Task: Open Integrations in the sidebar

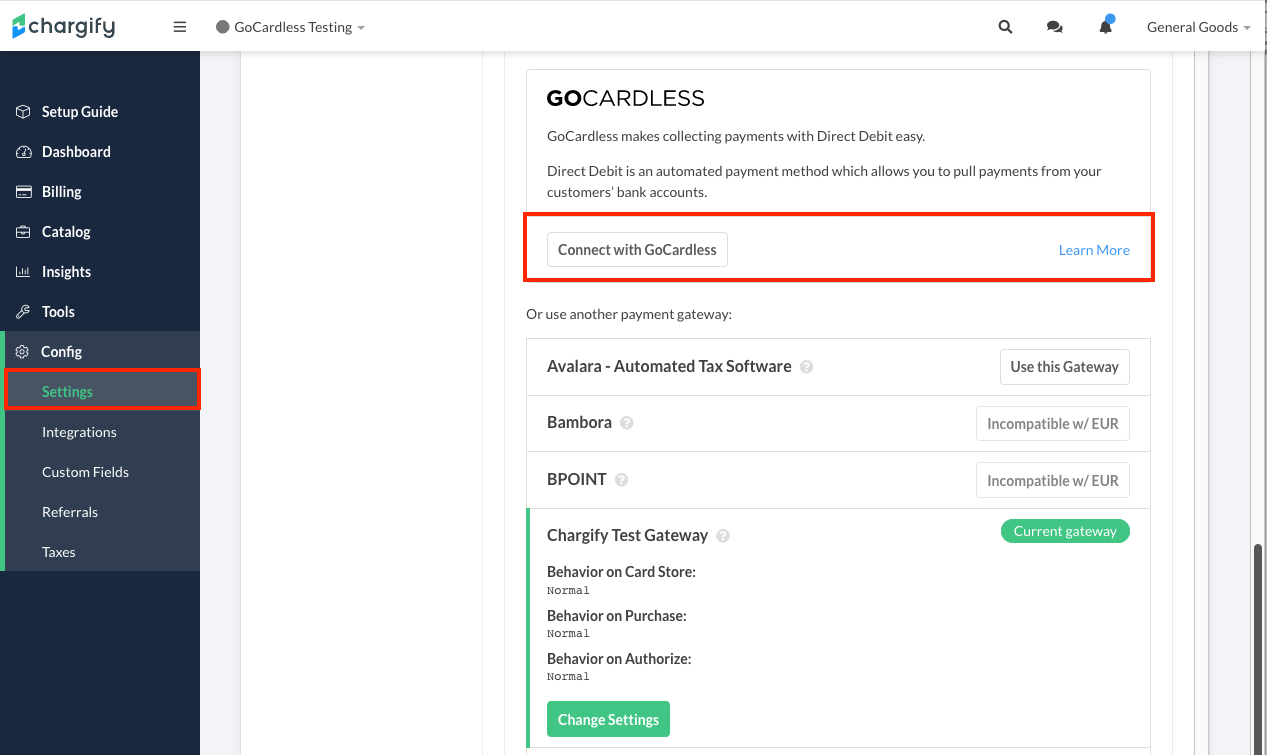Action: [x=79, y=432]
